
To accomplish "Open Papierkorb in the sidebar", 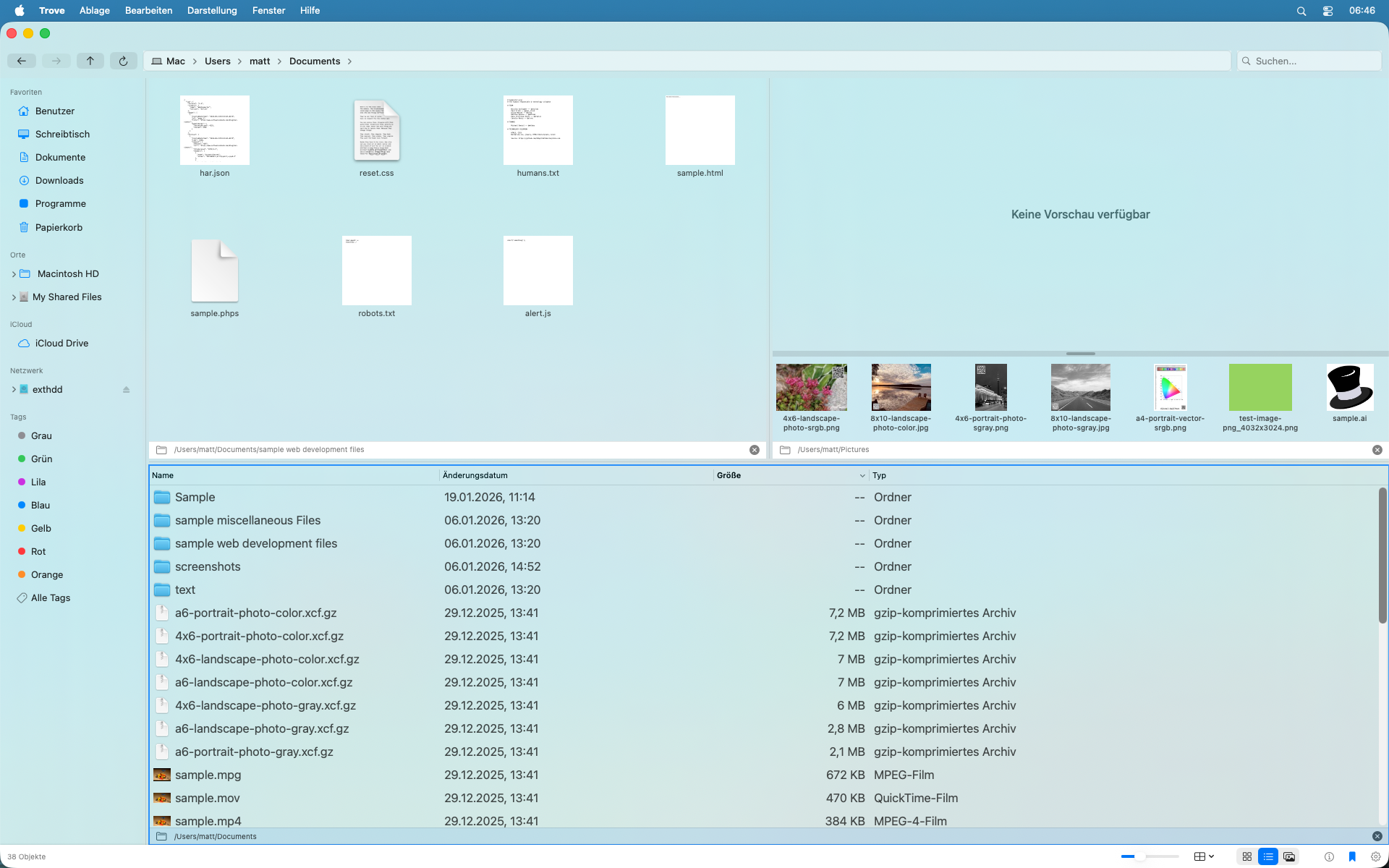I will click(x=59, y=227).
